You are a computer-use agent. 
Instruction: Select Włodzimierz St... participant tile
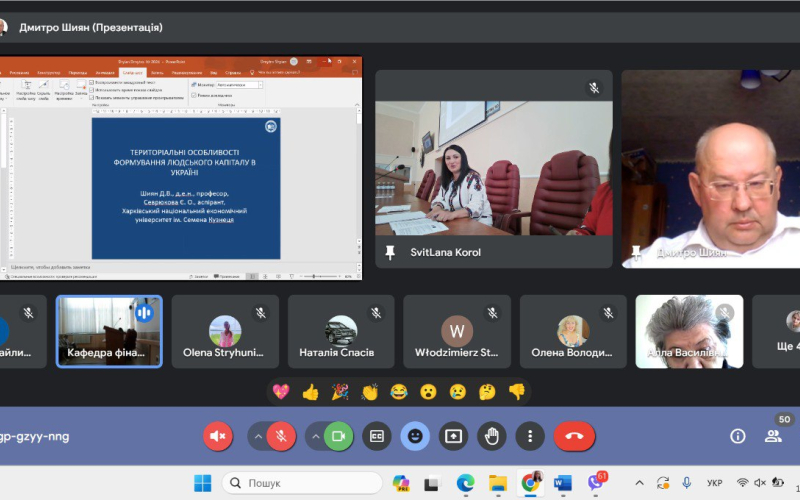(457, 332)
